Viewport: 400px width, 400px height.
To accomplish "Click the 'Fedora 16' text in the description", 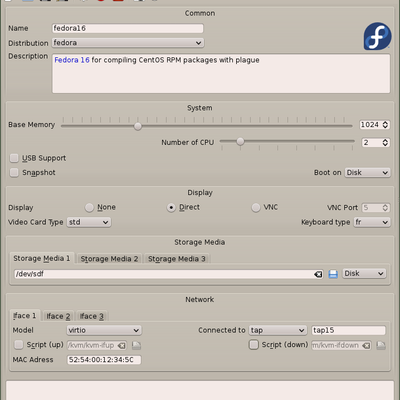I will tap(72, 60).
